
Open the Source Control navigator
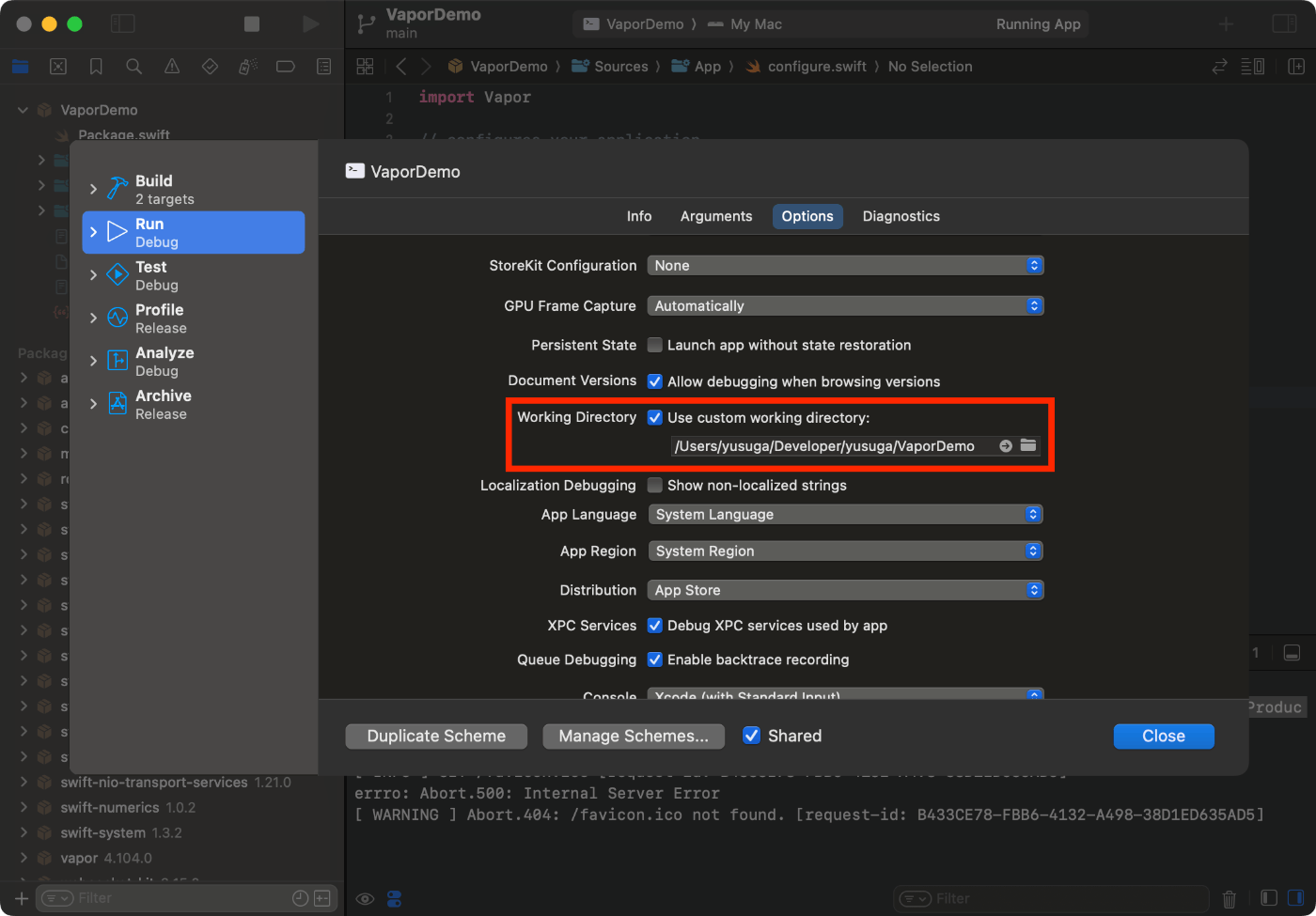click(x=58, y=67)
